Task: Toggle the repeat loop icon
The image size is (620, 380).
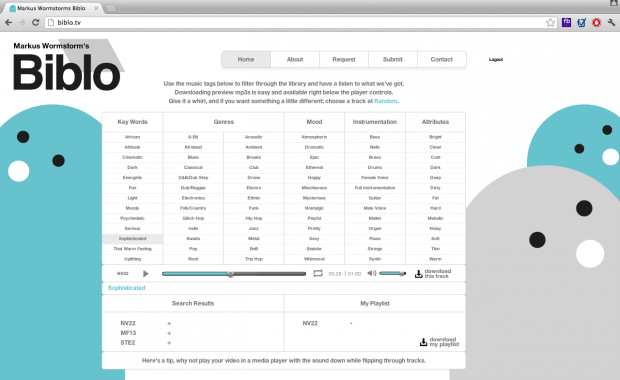Action: [x=318, y=273]
